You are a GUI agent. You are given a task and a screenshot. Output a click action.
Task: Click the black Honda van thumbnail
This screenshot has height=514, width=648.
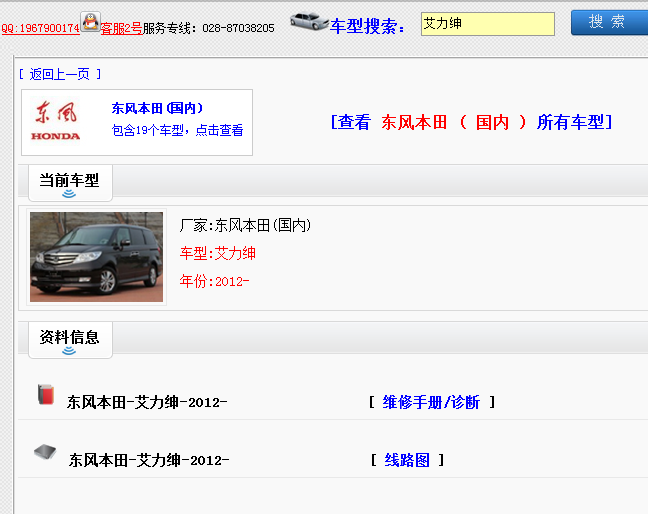(x=96, y=257)
